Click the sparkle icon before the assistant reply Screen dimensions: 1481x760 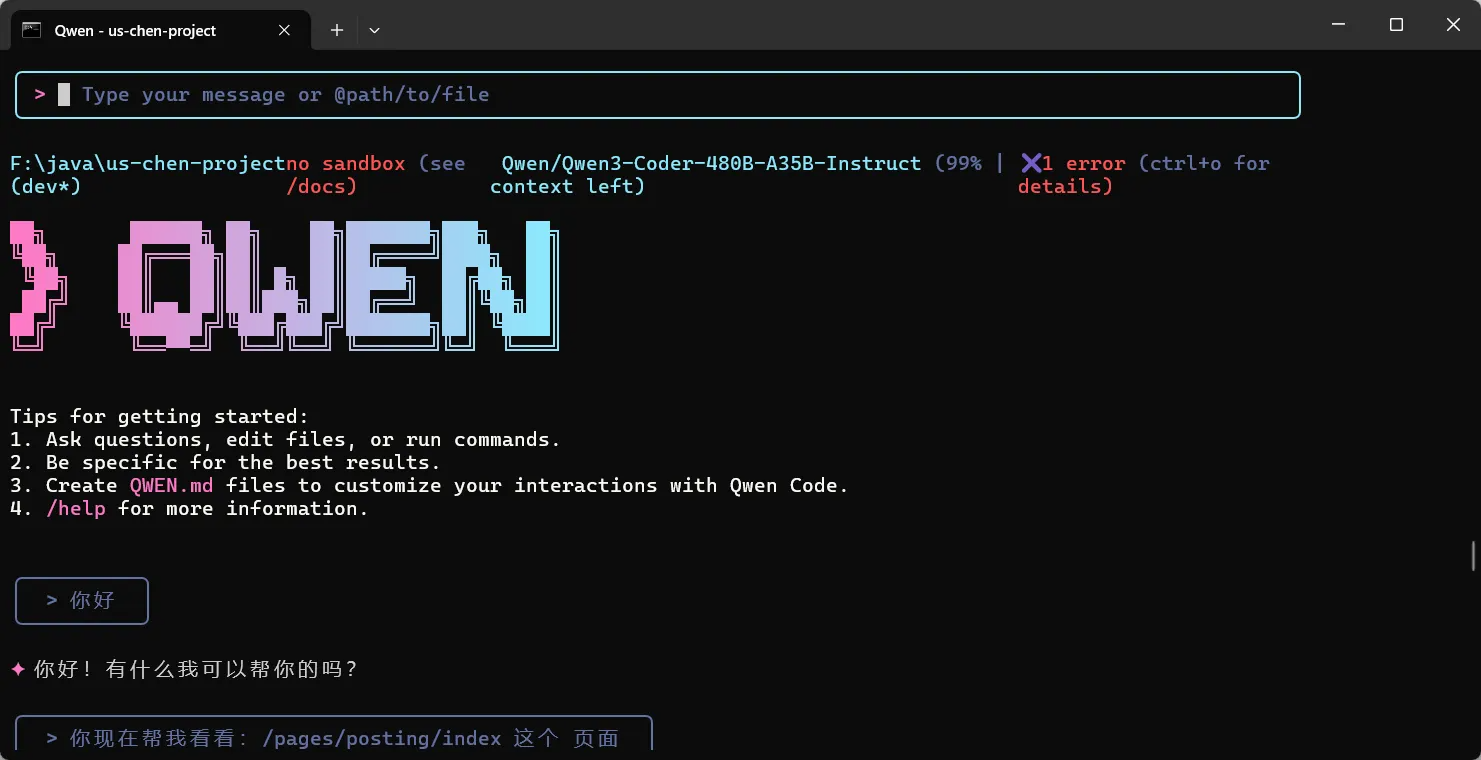click(18, 669)
